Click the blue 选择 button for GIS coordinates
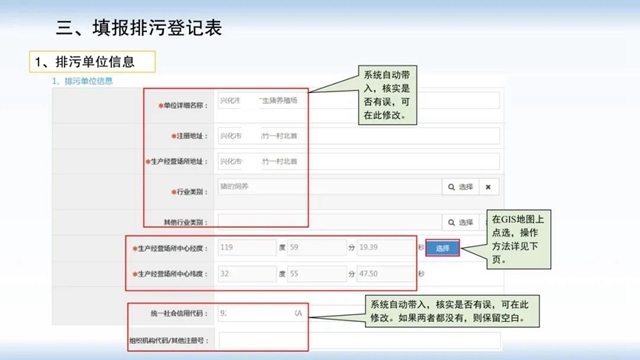This screenshot has height=360, width=640. [442, 248]
